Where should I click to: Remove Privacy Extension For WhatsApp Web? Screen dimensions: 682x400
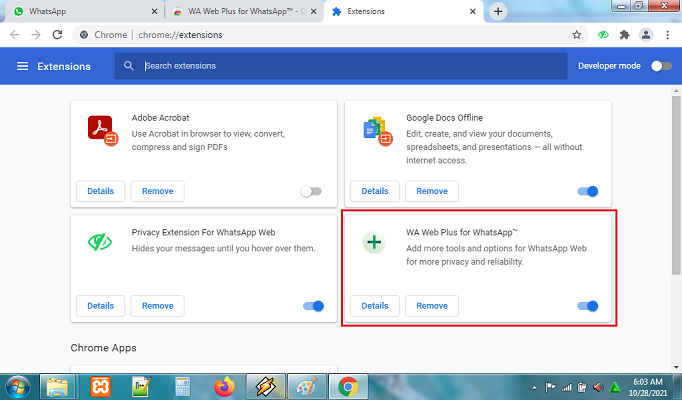pos(157,306)
